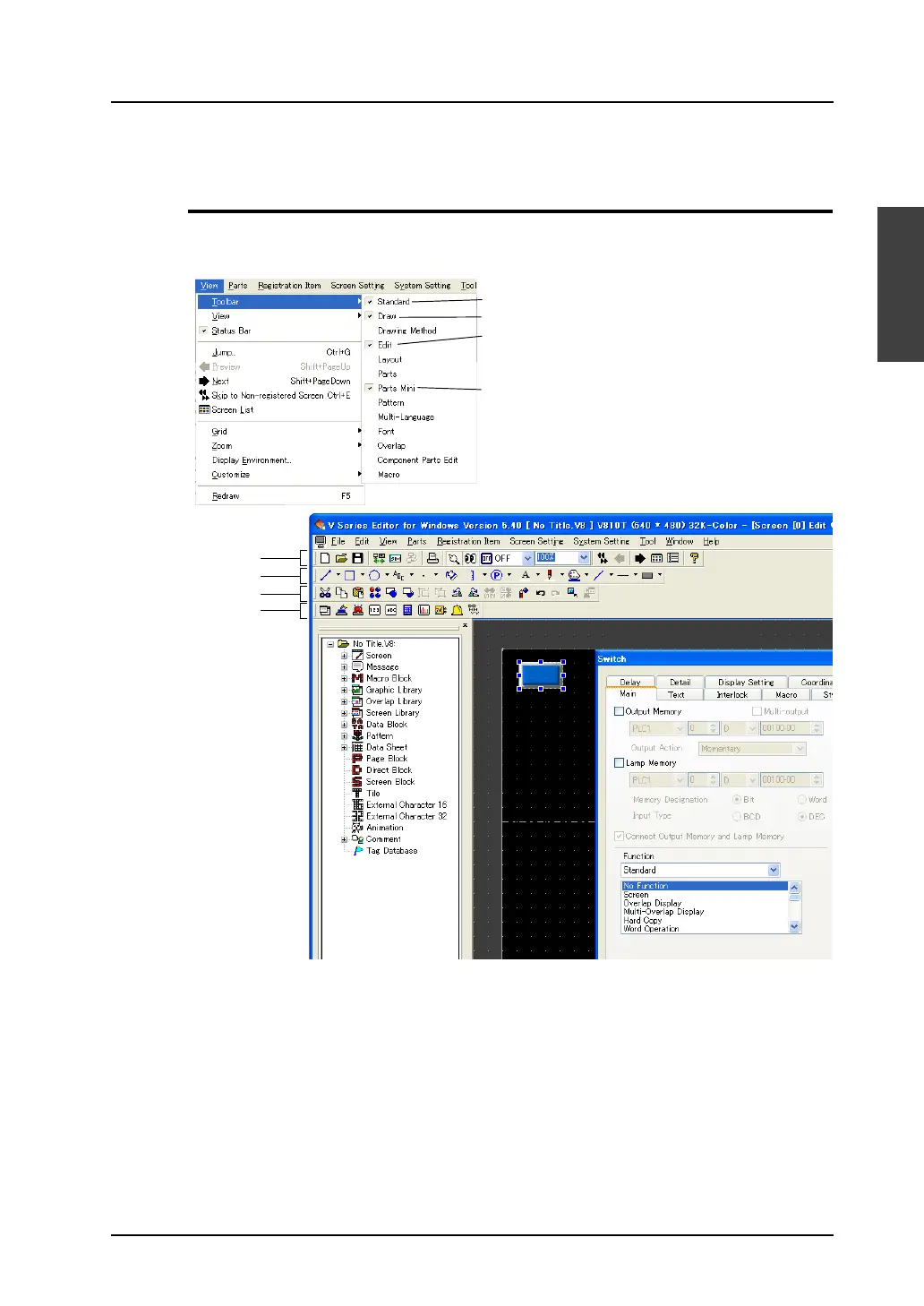
Task: Select Overlap Display in function list
Action: [653, 903]
